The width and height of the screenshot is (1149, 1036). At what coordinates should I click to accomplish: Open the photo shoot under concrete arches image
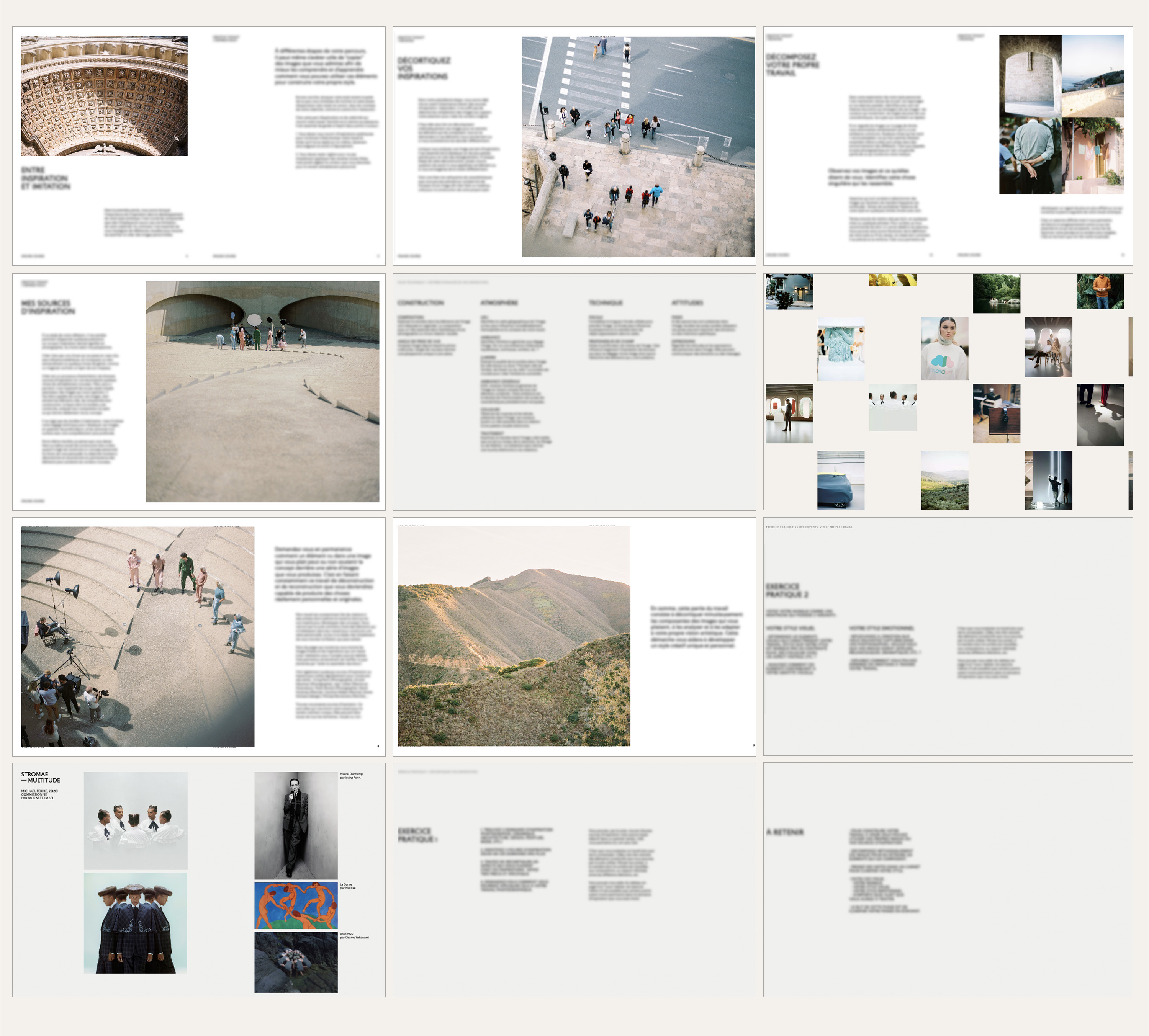point(262,391)
